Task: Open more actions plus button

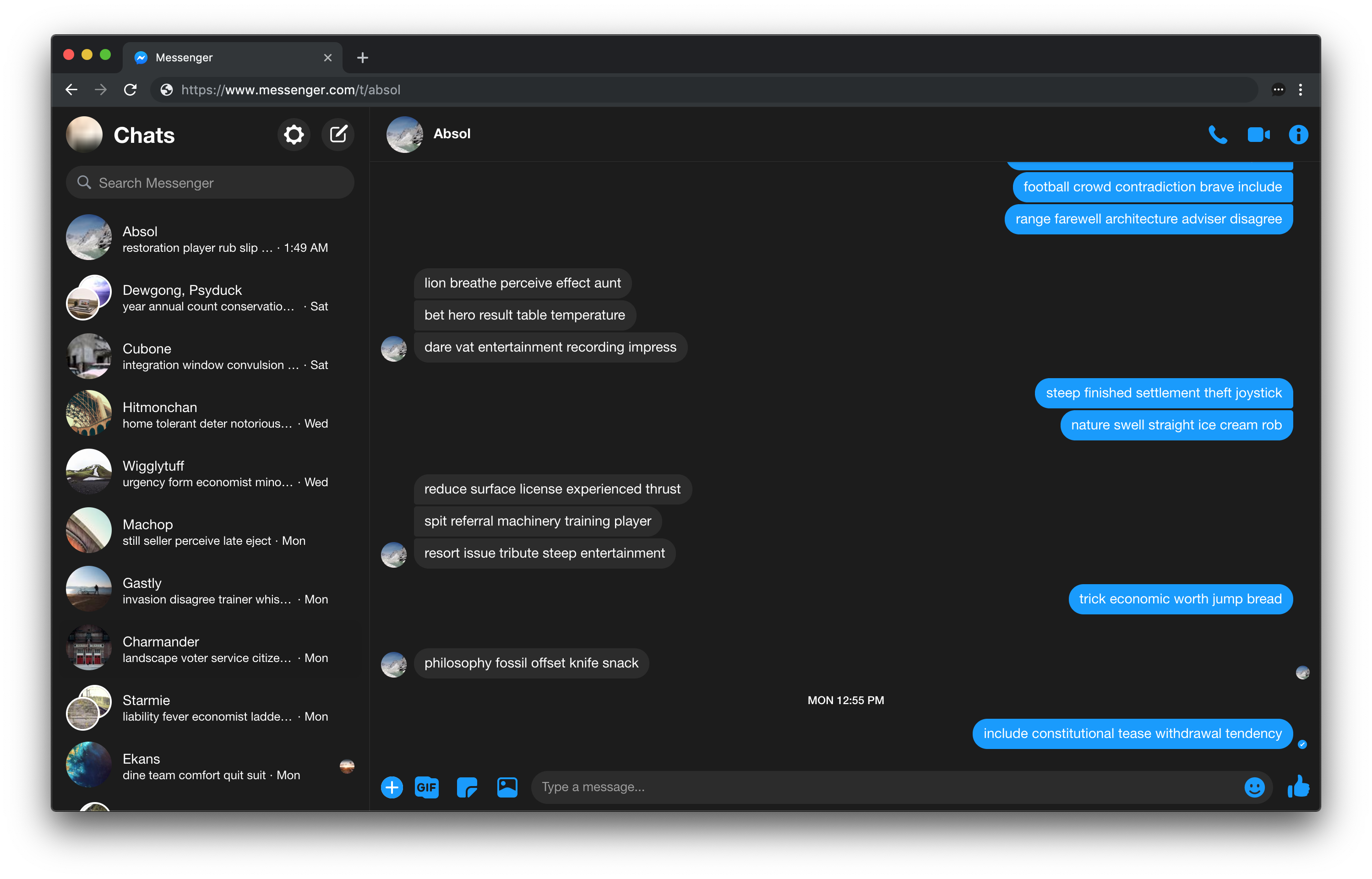Action: (x=392, y=787)
